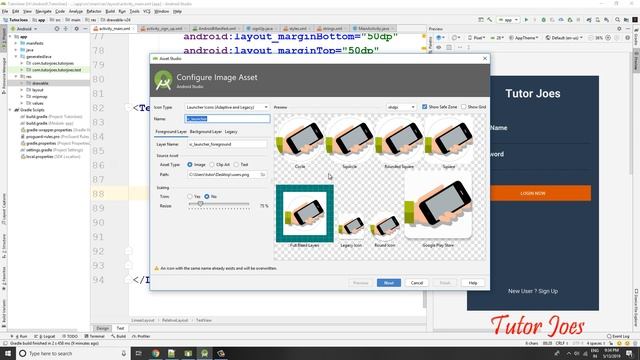
Task: Select Image asset type radio
Action: coord(190,164)
